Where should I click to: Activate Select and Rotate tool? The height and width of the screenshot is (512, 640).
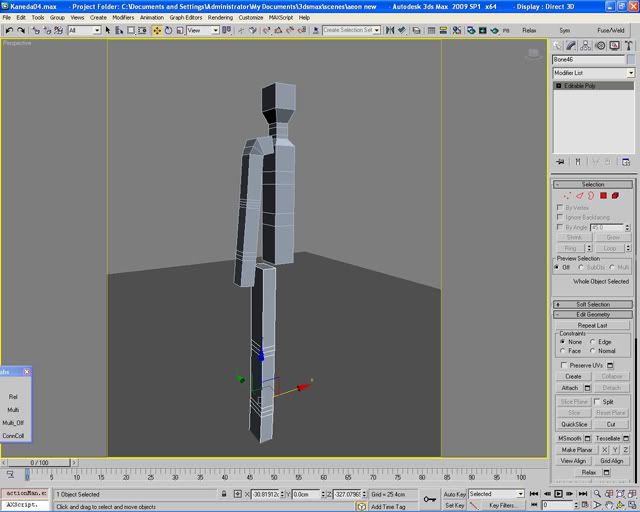click(x=168, y=30)
